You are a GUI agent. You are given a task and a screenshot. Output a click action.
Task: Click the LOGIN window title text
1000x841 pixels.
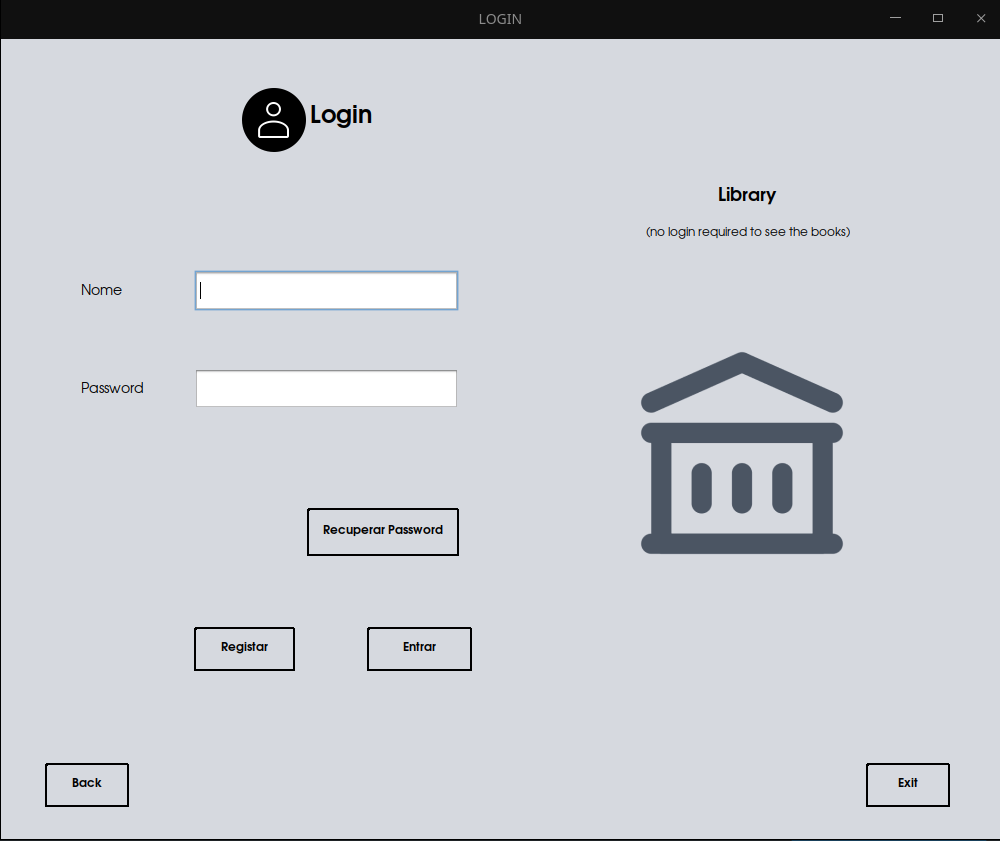tap(500, 19)
